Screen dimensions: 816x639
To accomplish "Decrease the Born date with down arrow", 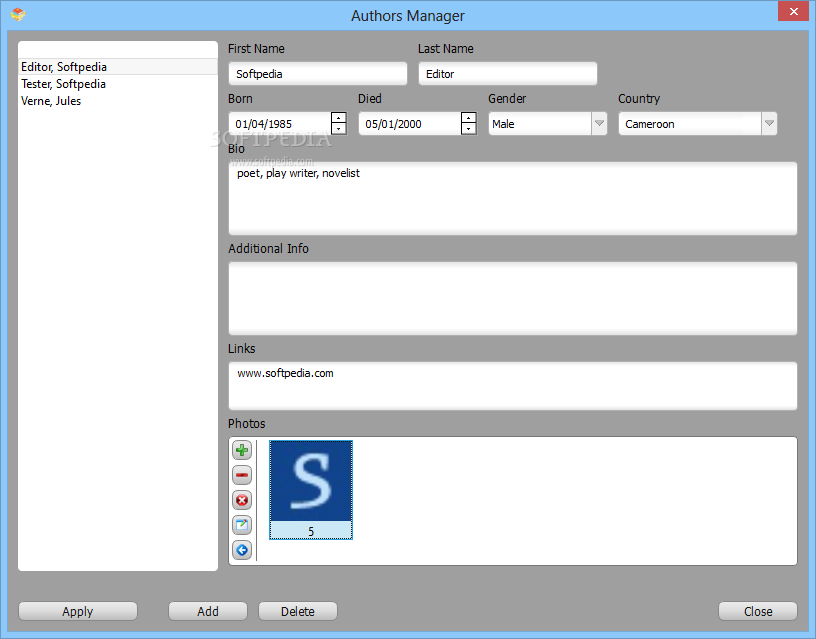I will [339, 129].
